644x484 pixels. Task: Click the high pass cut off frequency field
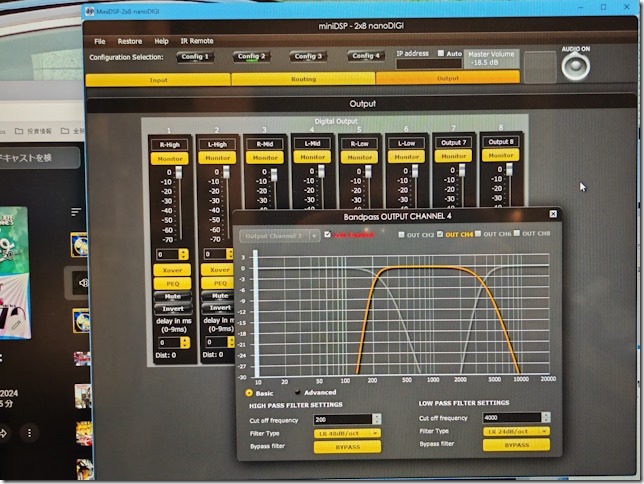(x=343, y=419)
